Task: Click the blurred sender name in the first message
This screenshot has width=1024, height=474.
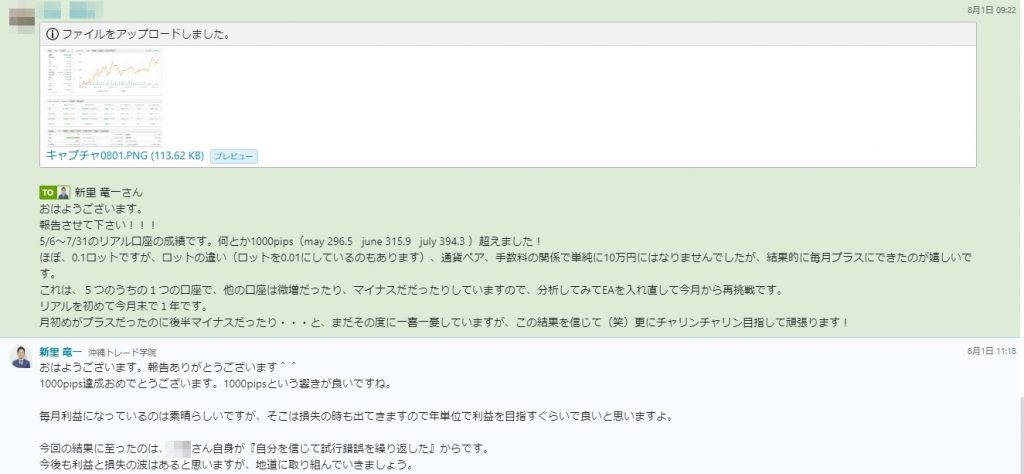Action: point(70,10)
